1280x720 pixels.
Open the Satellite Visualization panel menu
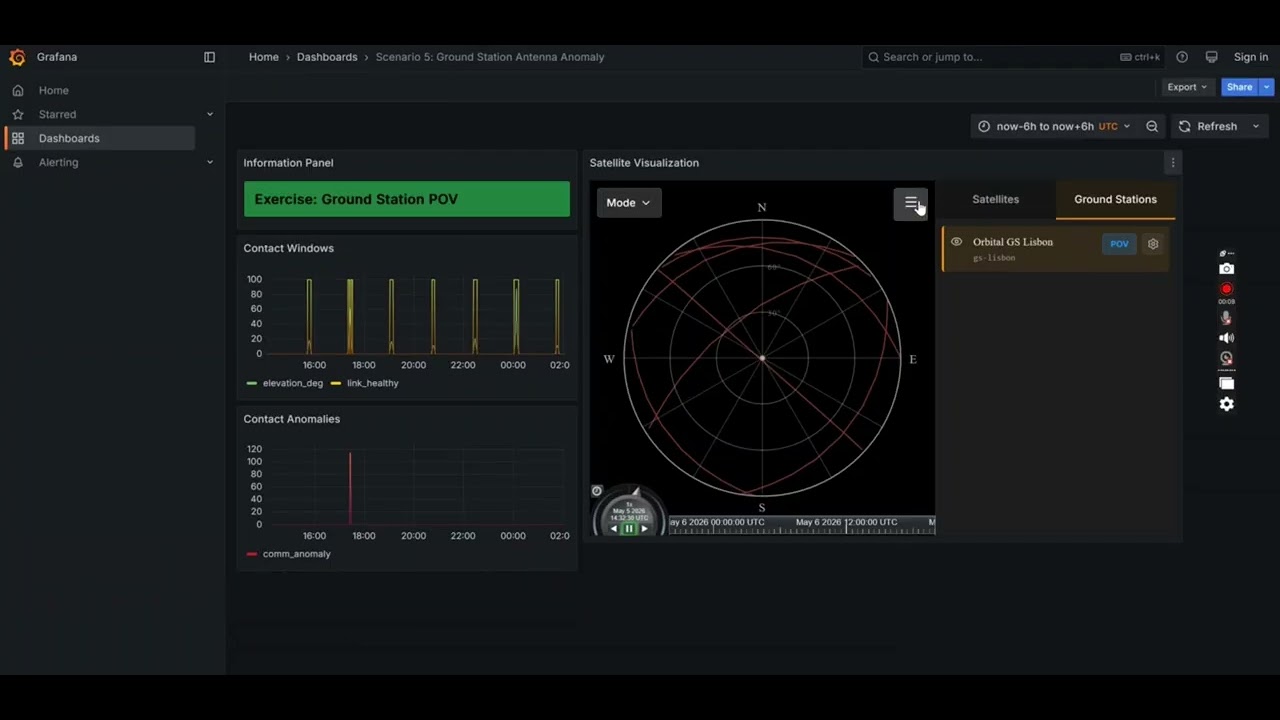click(x=1173, y=162)
